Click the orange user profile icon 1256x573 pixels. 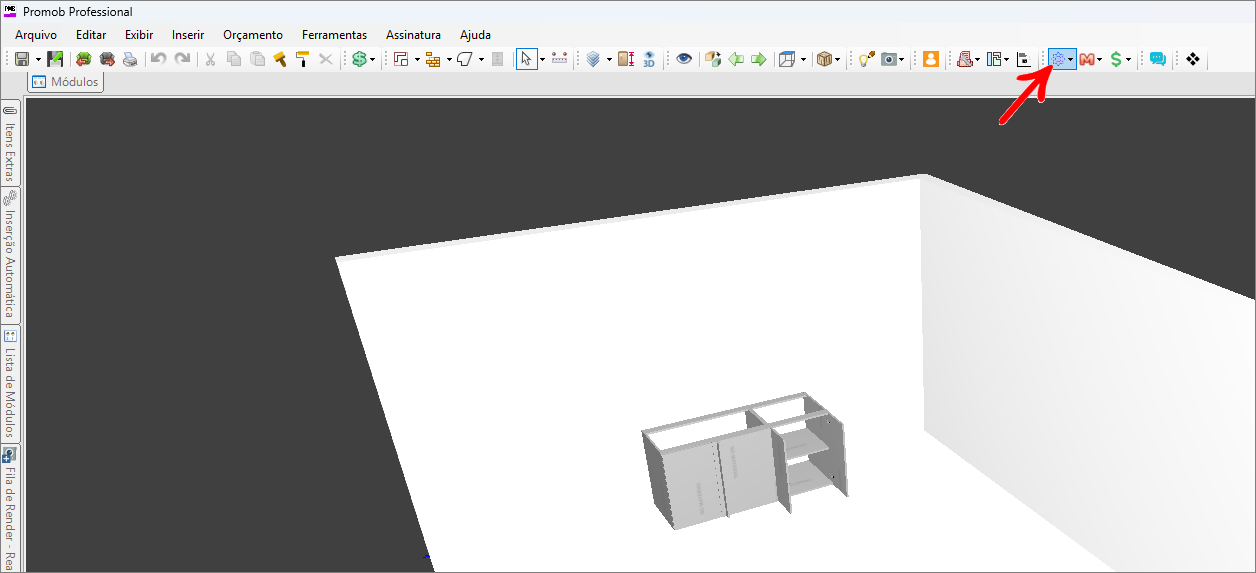point(931,60)
